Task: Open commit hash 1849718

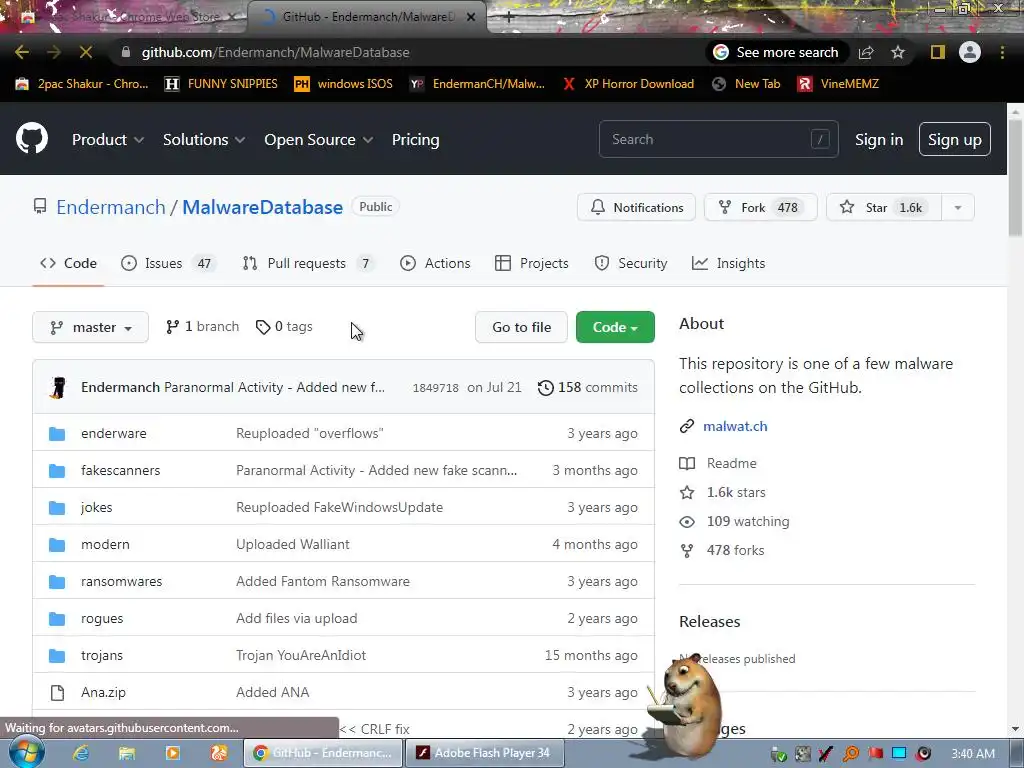Action: 436,388
